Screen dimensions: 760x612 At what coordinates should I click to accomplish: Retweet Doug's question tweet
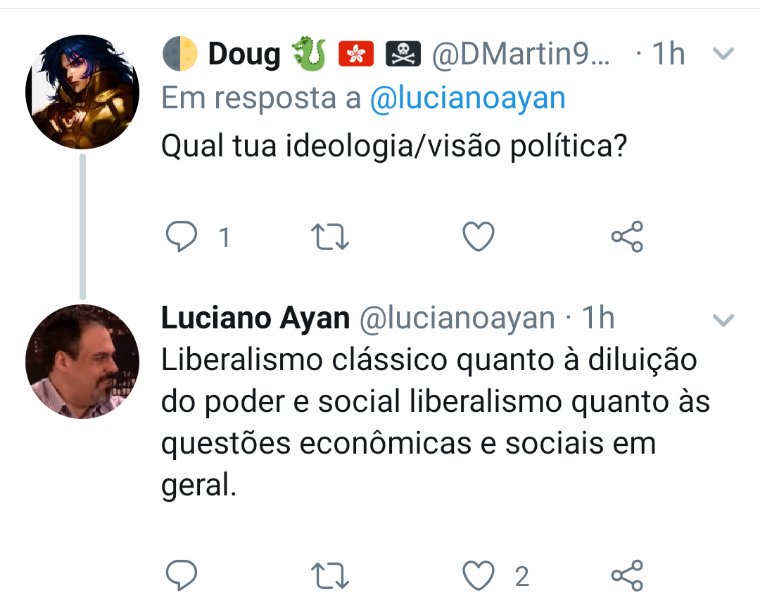click(329, 236)
